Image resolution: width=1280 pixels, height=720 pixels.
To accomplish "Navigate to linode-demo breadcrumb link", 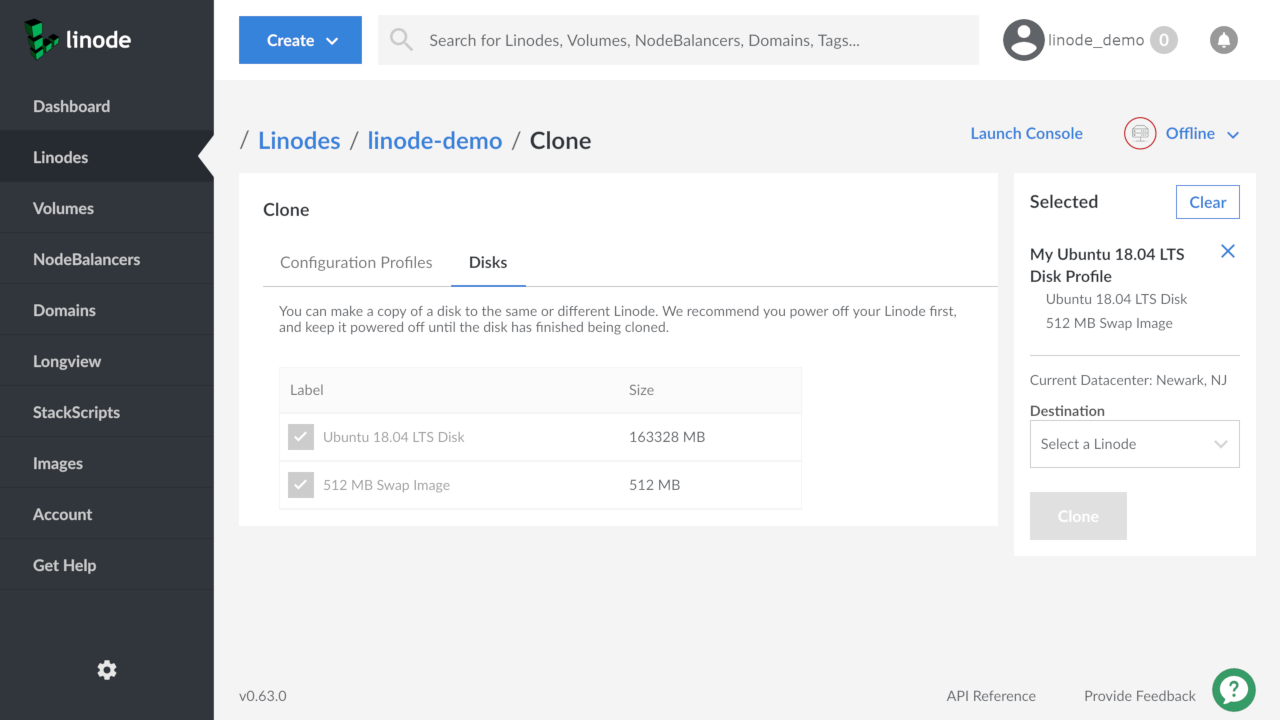I will (x=434, y=141).
